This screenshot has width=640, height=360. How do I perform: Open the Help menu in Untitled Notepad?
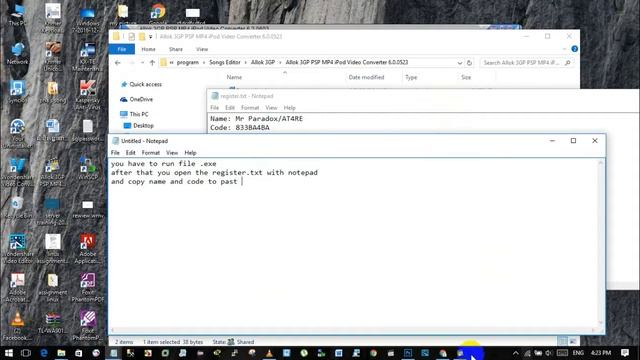190,153
